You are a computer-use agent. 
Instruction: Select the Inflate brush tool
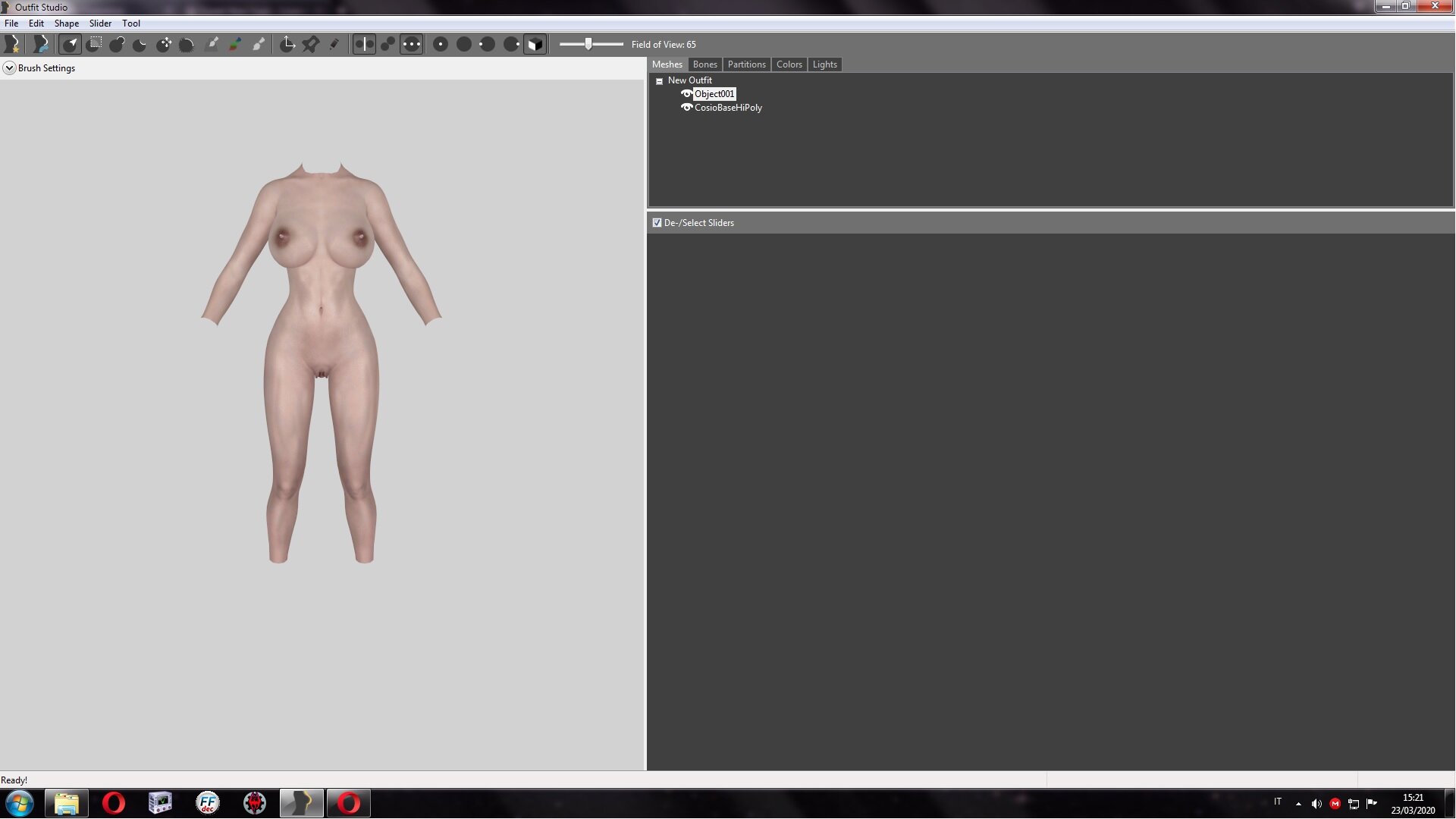(x=117, y=44)
